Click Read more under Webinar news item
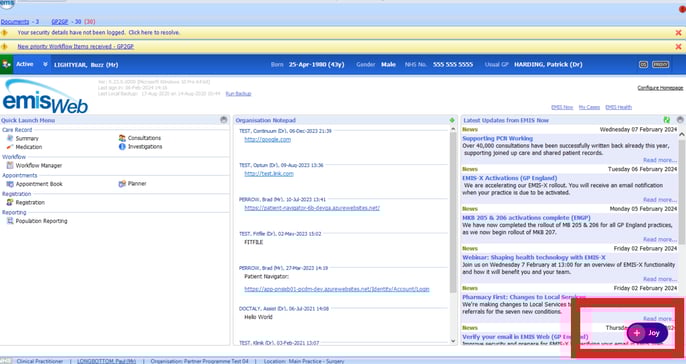Screen dimensions: 686x364 660,279
